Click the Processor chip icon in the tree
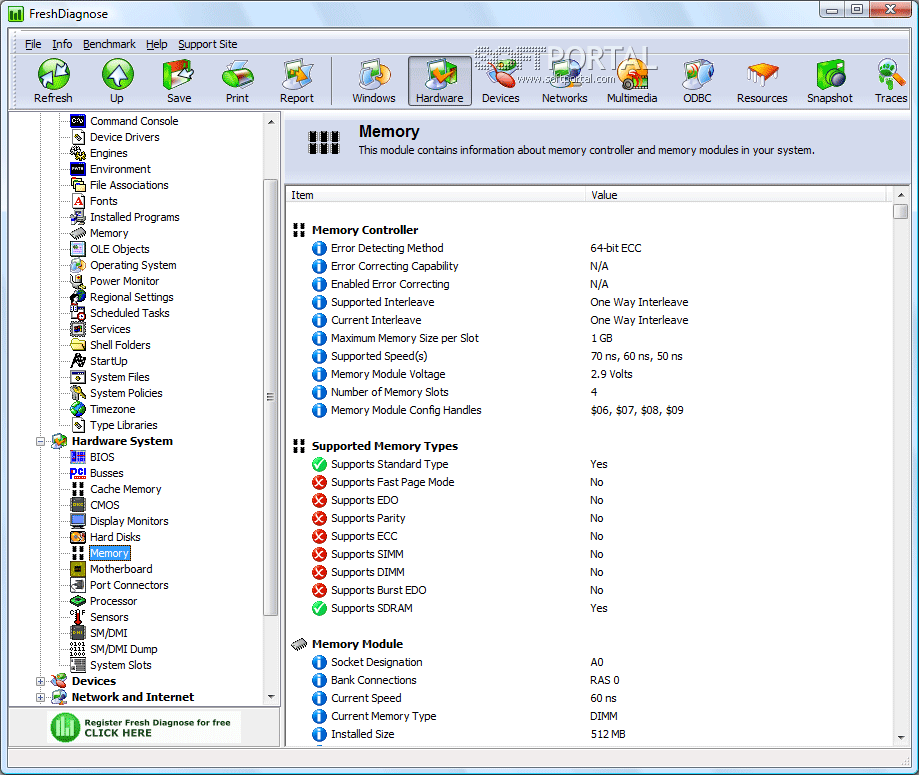The image size is (919, 775). (x=78, y=601)
